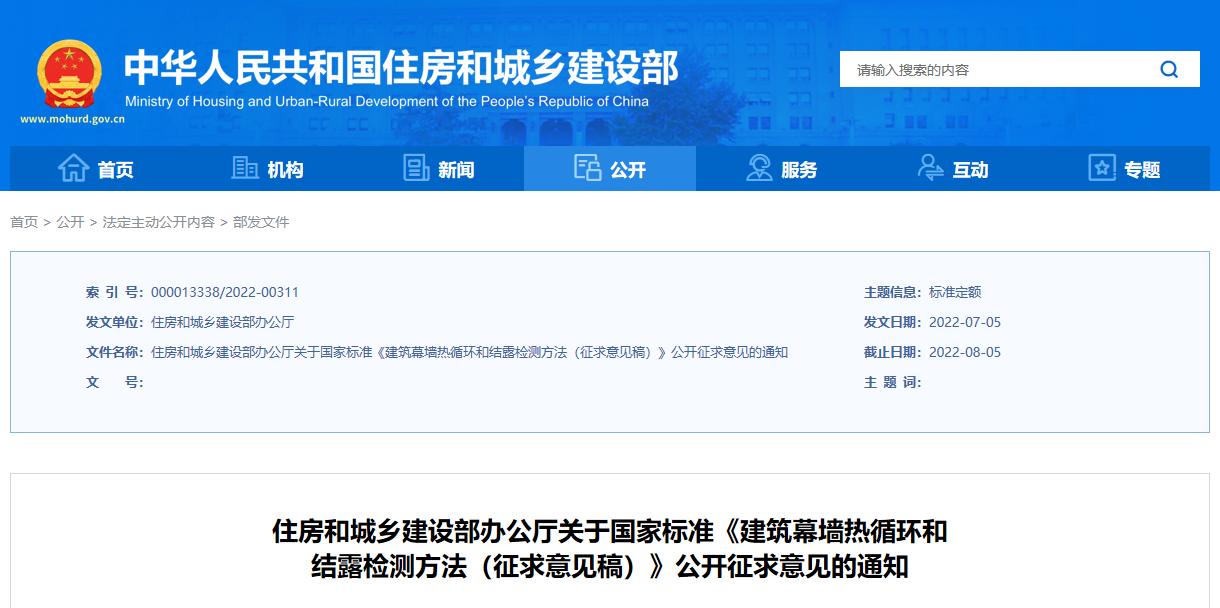Click the newspaper icon beside 新闻
The width and height of the screenshot is (1220, 608).
pos(416,168)
